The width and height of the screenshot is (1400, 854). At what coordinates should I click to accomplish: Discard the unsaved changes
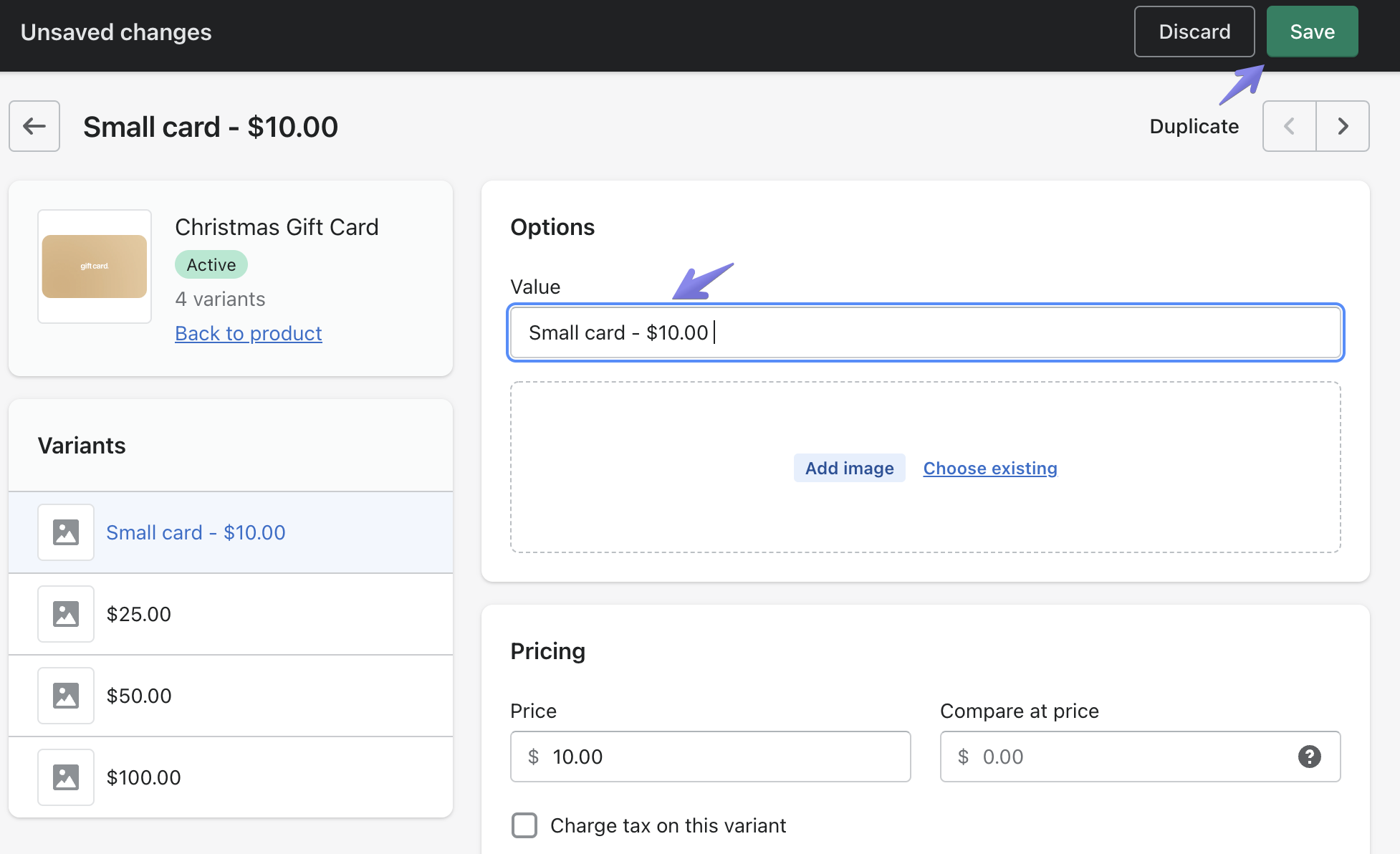point(1194,32)
